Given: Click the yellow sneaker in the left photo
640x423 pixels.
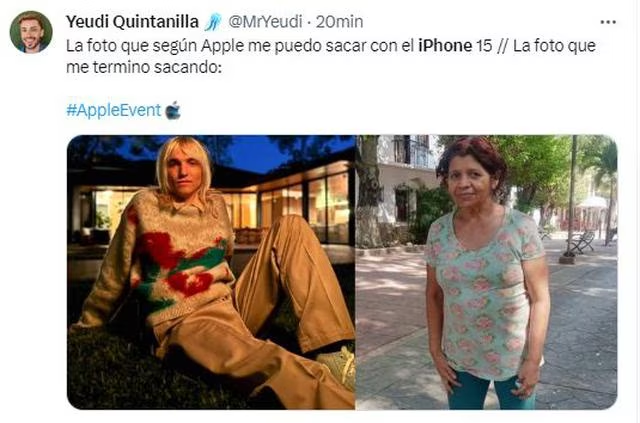Looking at the screenshot, I should pos(339,367).
